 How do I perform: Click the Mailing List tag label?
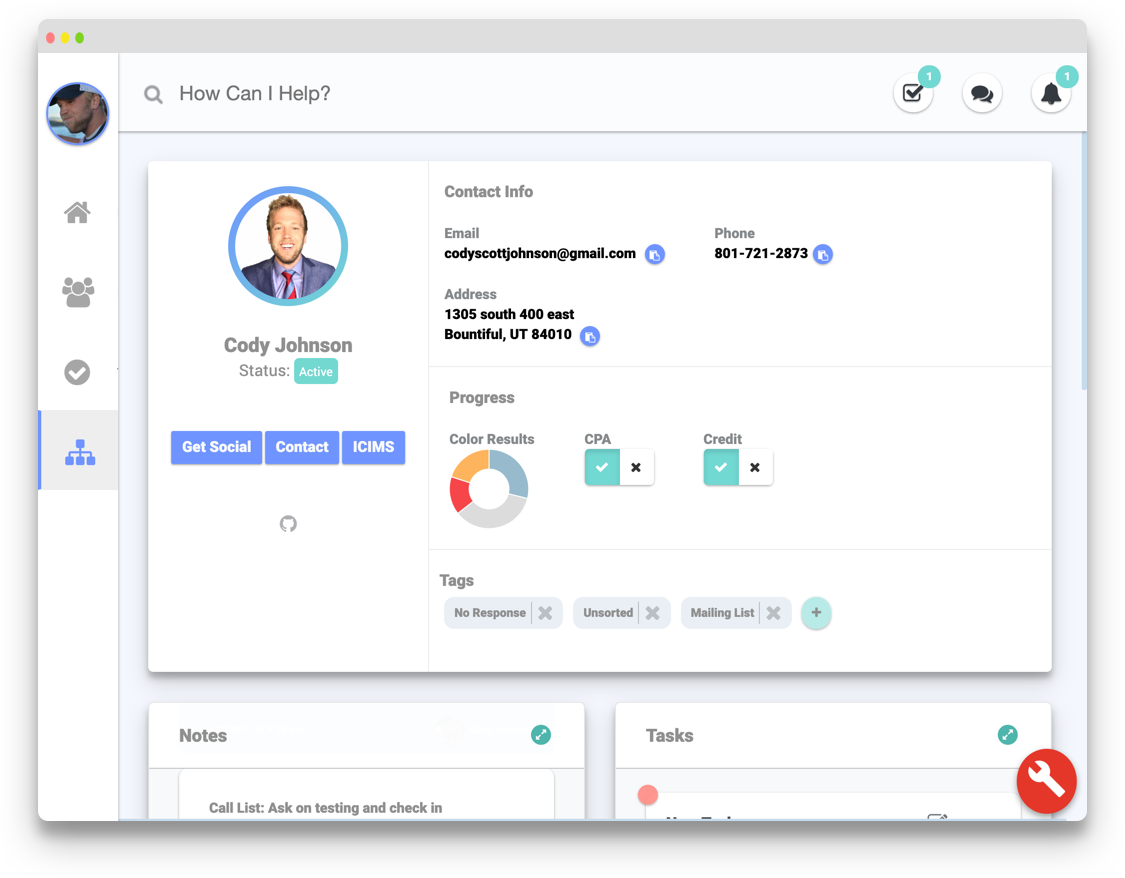(722, 613)
